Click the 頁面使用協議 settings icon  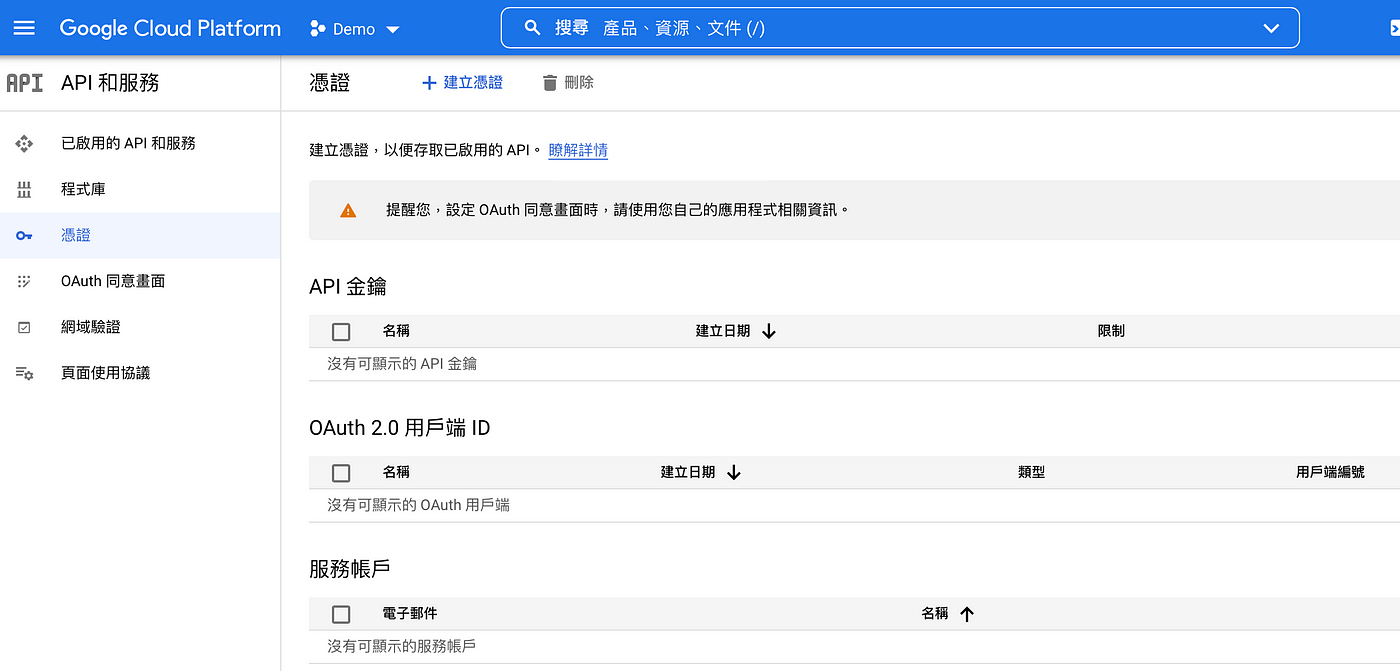25,374
